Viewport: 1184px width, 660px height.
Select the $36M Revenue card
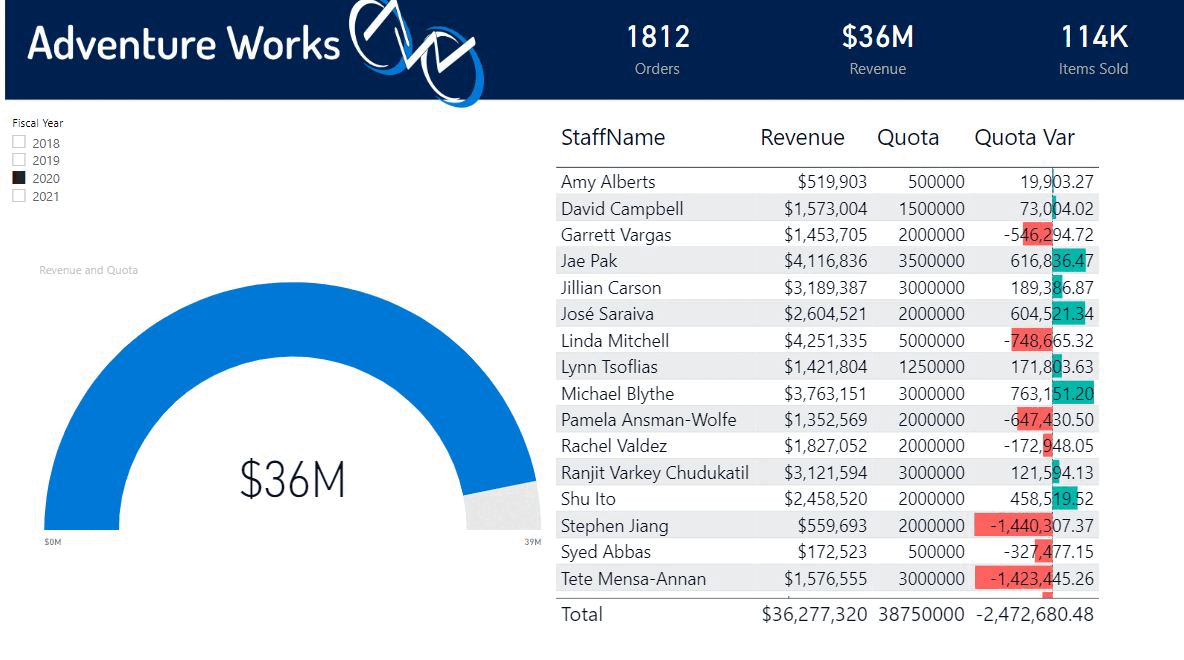coord(877,50)
